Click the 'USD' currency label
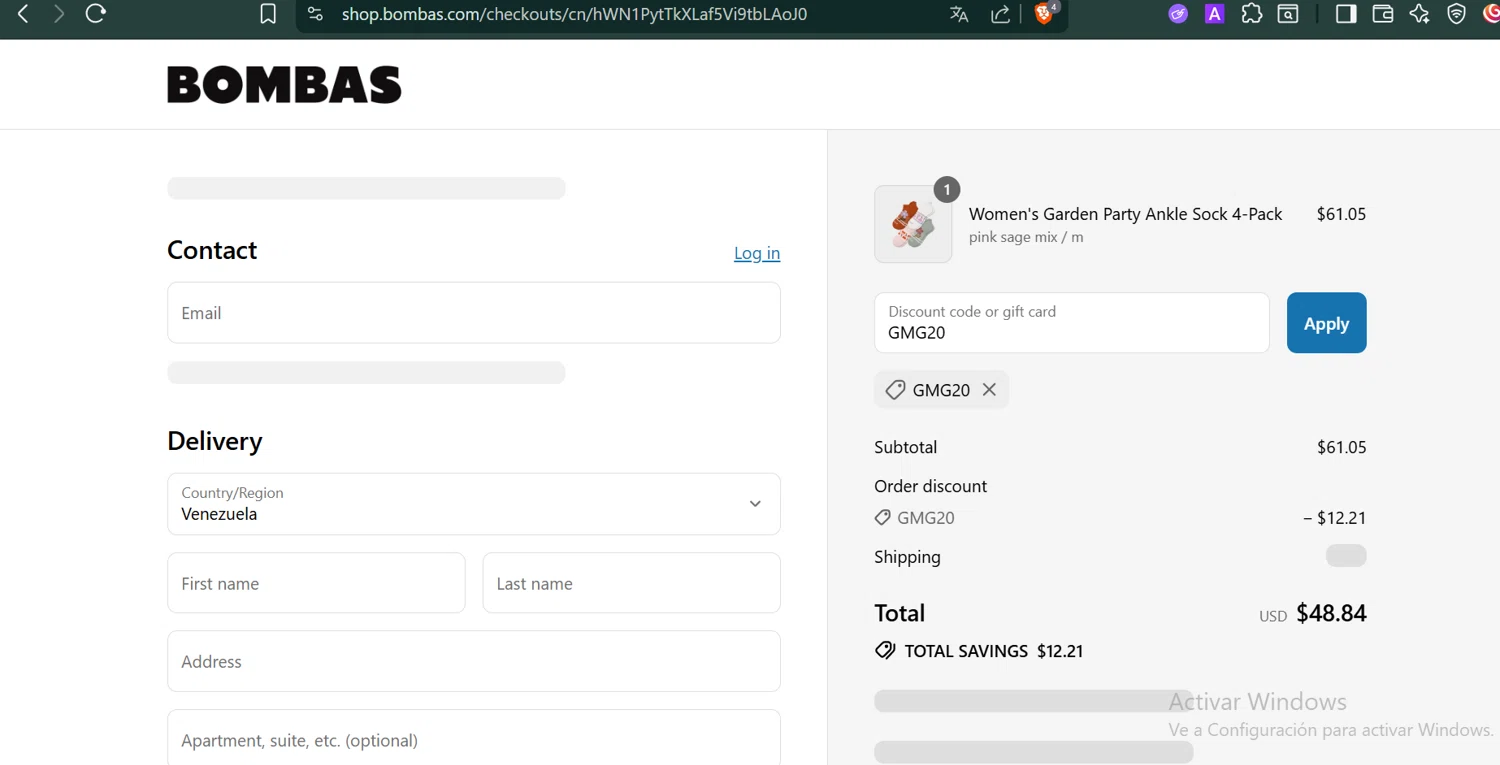The width and height of the screenshot is (1500, 765). [x=1273, y=616]
